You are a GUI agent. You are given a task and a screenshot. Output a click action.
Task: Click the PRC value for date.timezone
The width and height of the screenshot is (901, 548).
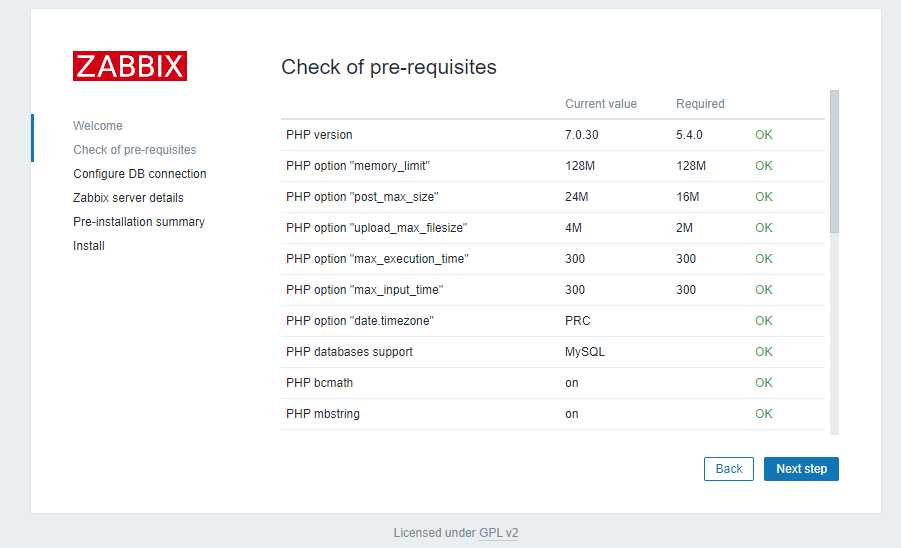pyautogui.click(x=577, y=321)
